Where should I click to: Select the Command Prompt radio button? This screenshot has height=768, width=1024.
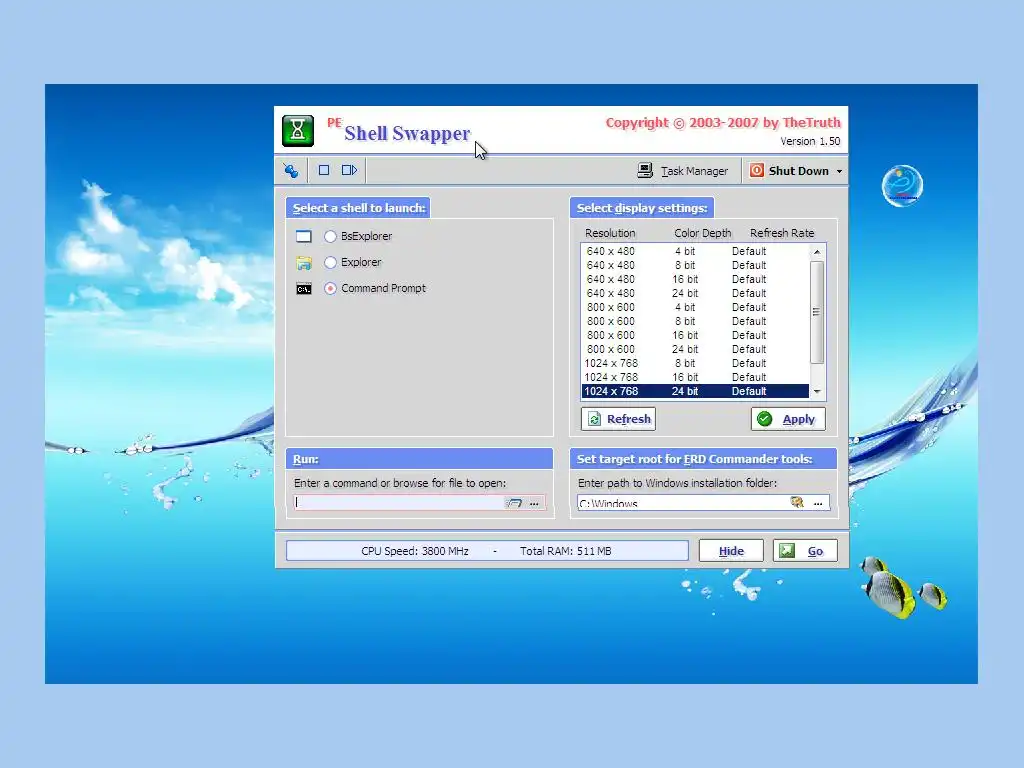click(330, 289)
